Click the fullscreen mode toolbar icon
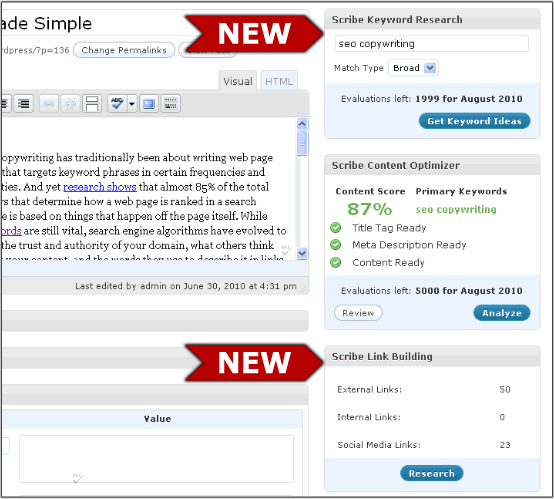The image size is (554, 499). click(x=149, y=104)
